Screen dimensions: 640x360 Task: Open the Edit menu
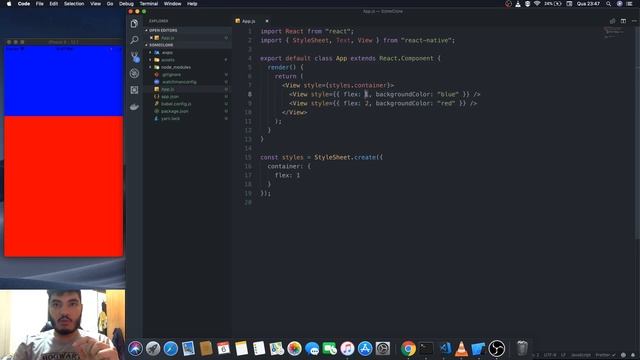click(x=53, y=4)
